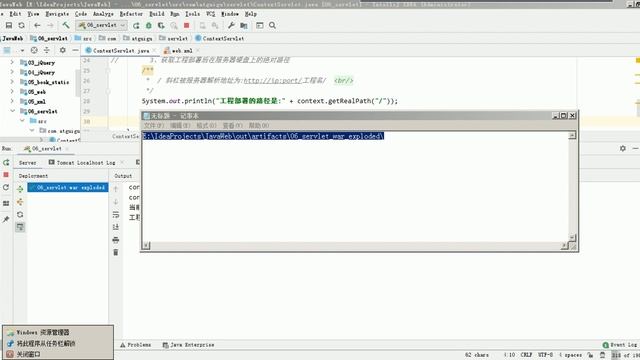640x360 pixels.
Task: Open the Code menu
Action: 80,13
